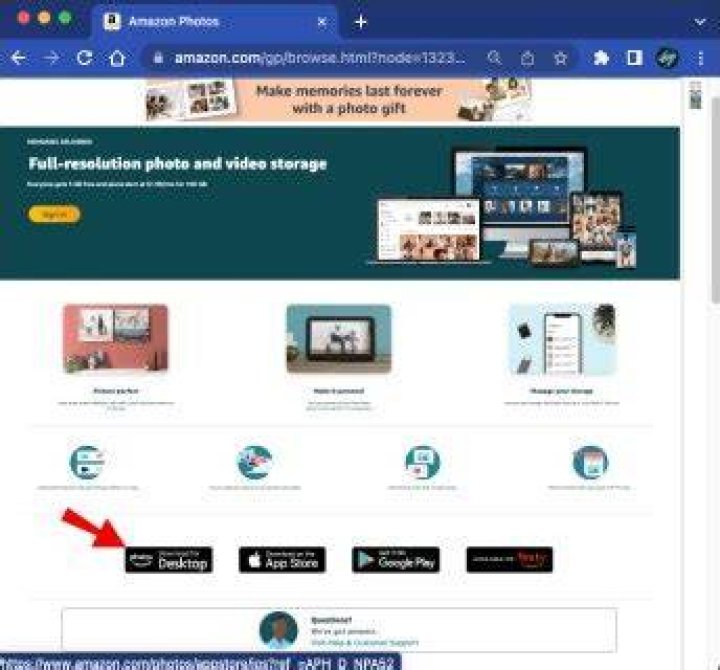This screenshot has width=720, height=670.
Task: Click the Download for Desktop button
Action: [169, 560]
